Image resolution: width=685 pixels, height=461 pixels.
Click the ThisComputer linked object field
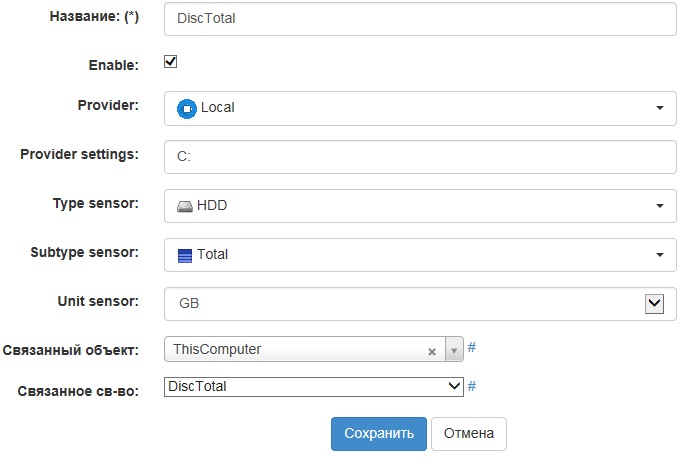295,350
